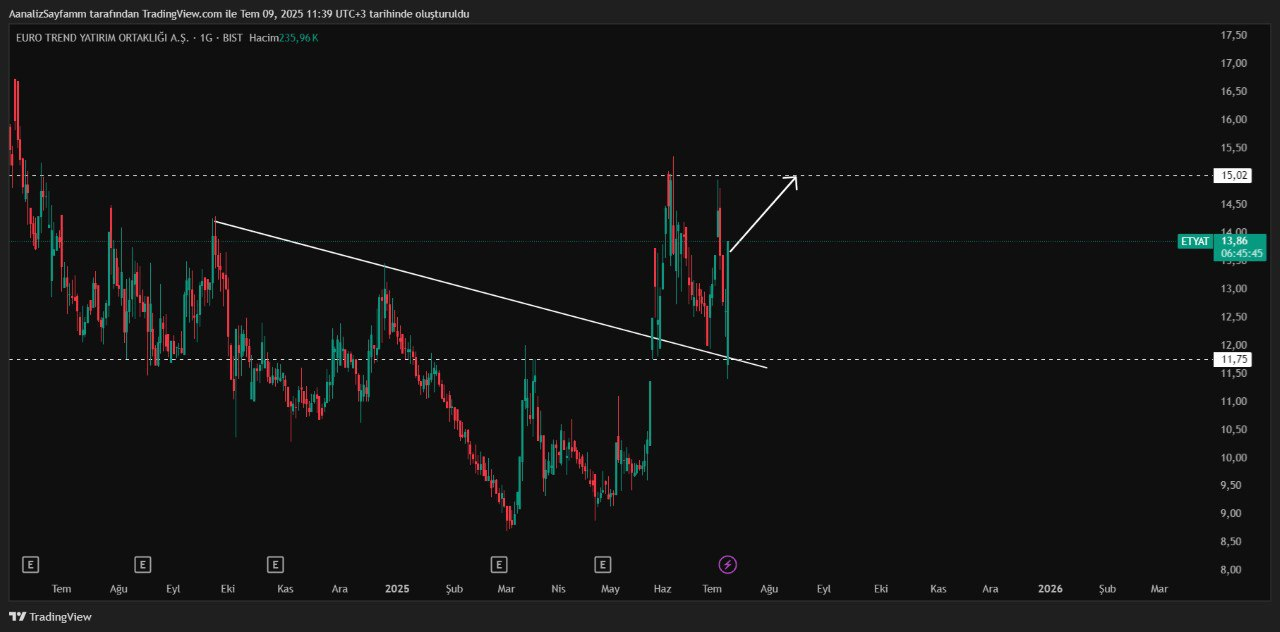Click the 10,00 price scale value
This screenshot has height=632, width=1280.
tap(1234, 457)
